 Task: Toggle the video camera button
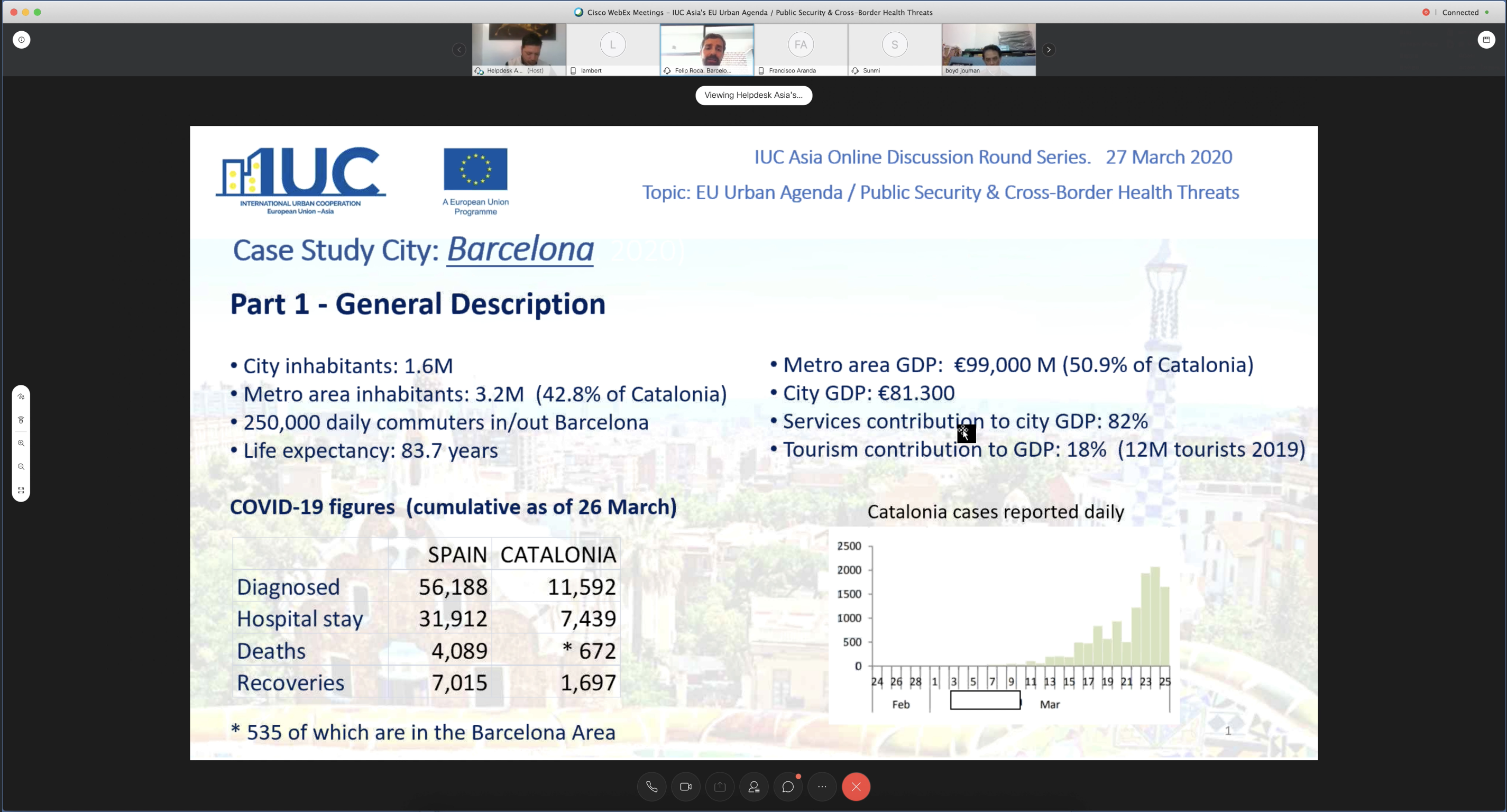pyautogui.click(x=686, y=787)
